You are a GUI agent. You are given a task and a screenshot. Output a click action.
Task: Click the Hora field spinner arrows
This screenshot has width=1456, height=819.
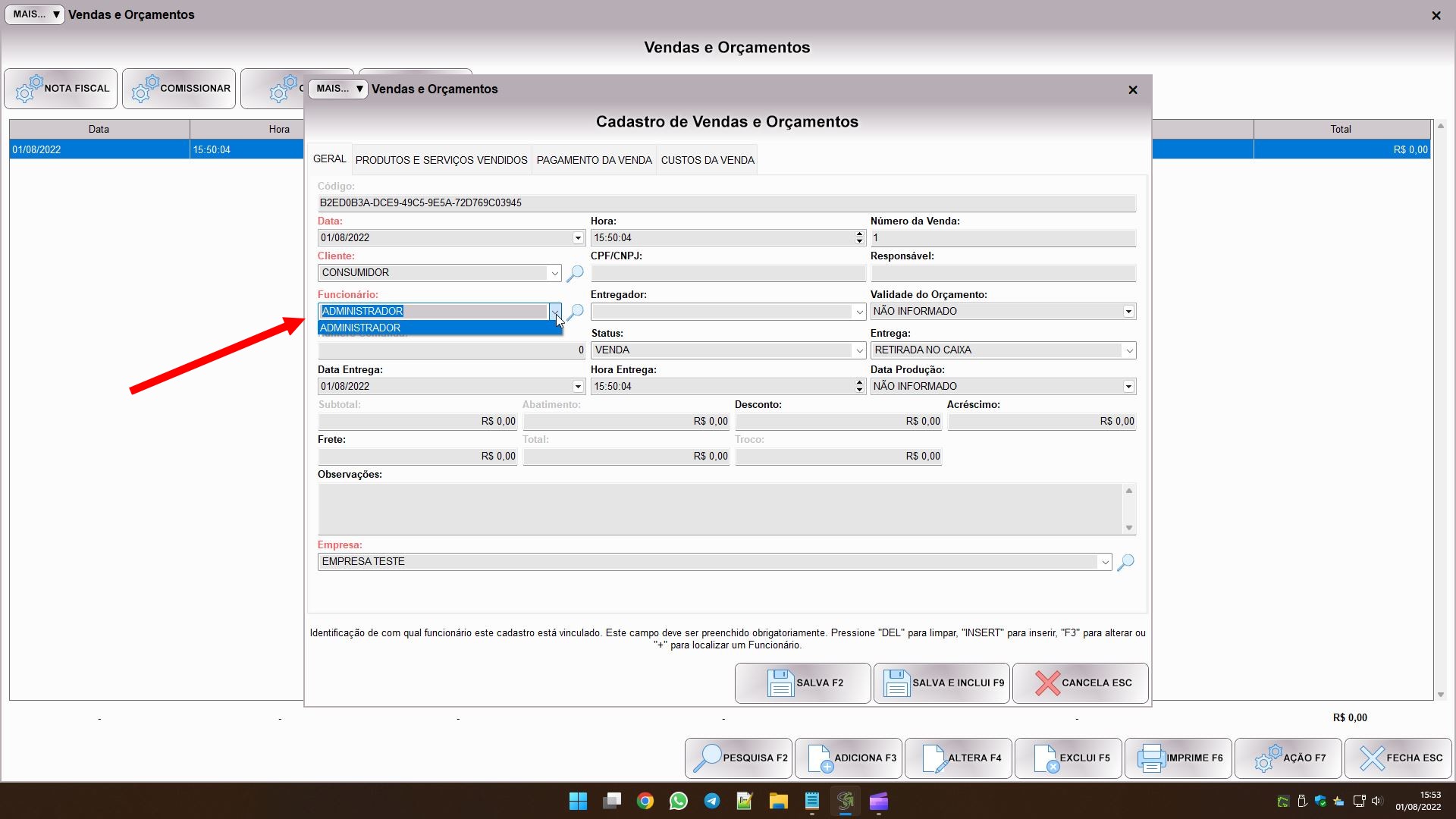859,237
